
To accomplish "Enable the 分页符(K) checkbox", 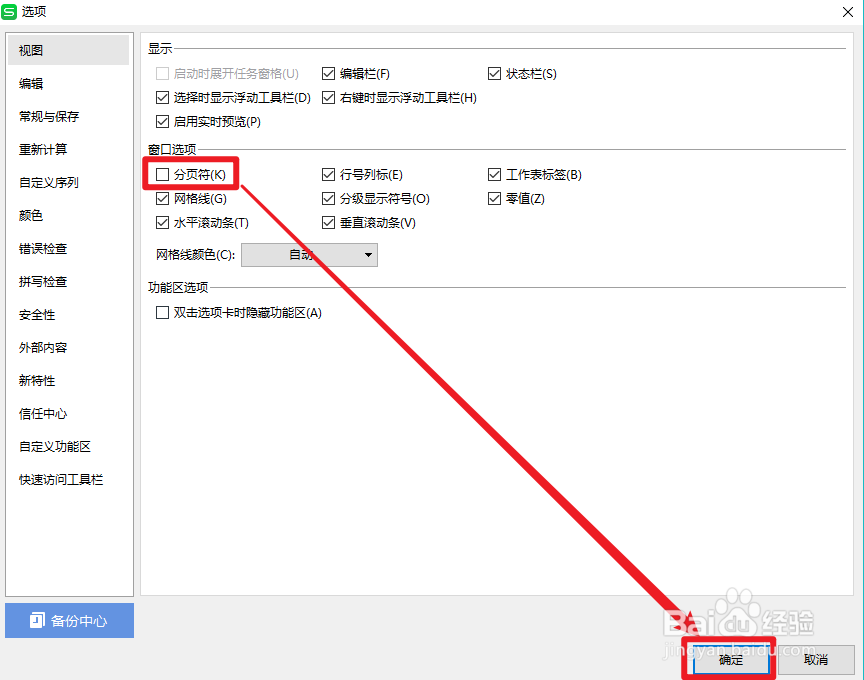I will coord(162,173).
